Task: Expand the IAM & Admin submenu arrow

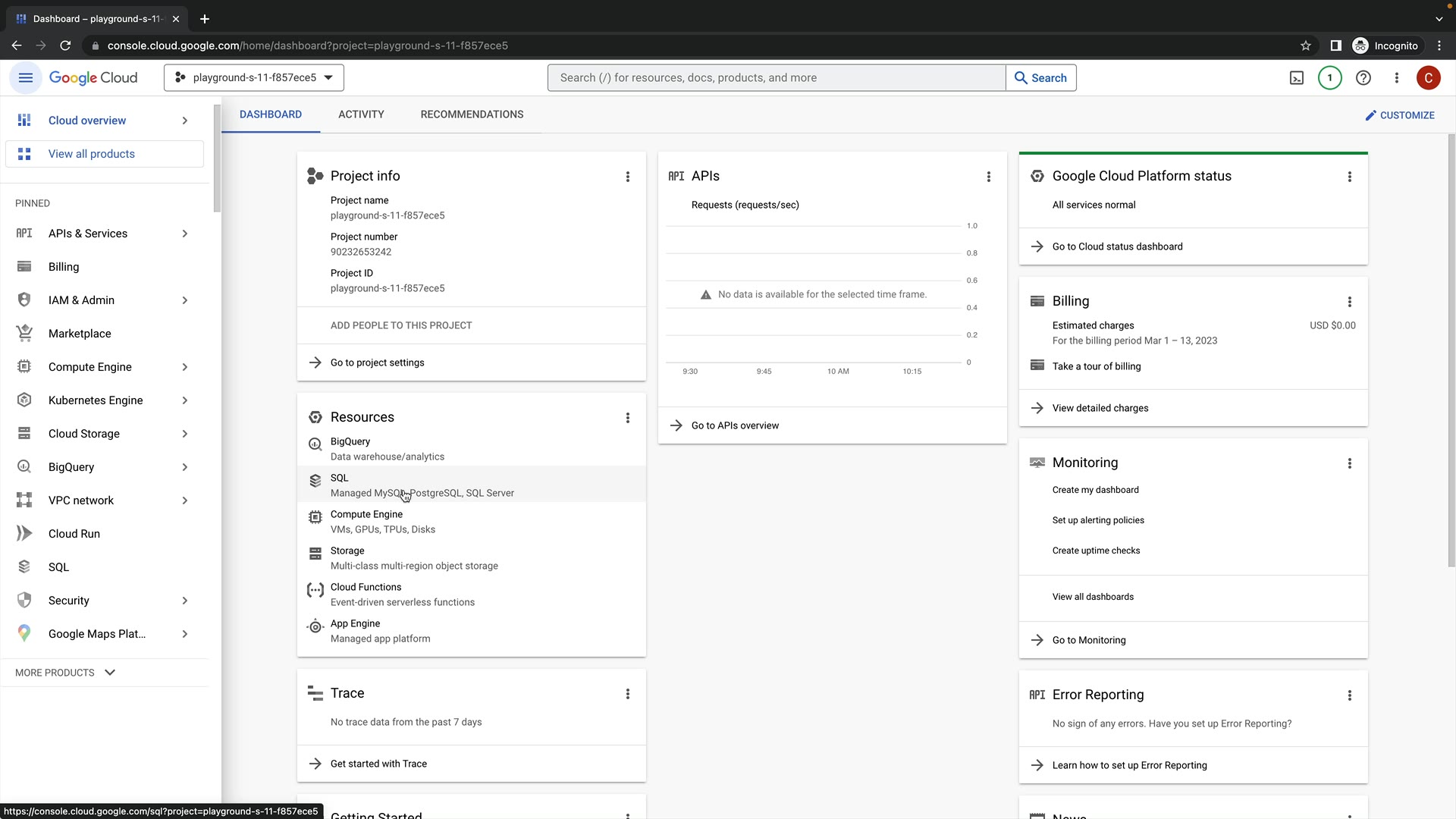Action: (x=185, y=300)
